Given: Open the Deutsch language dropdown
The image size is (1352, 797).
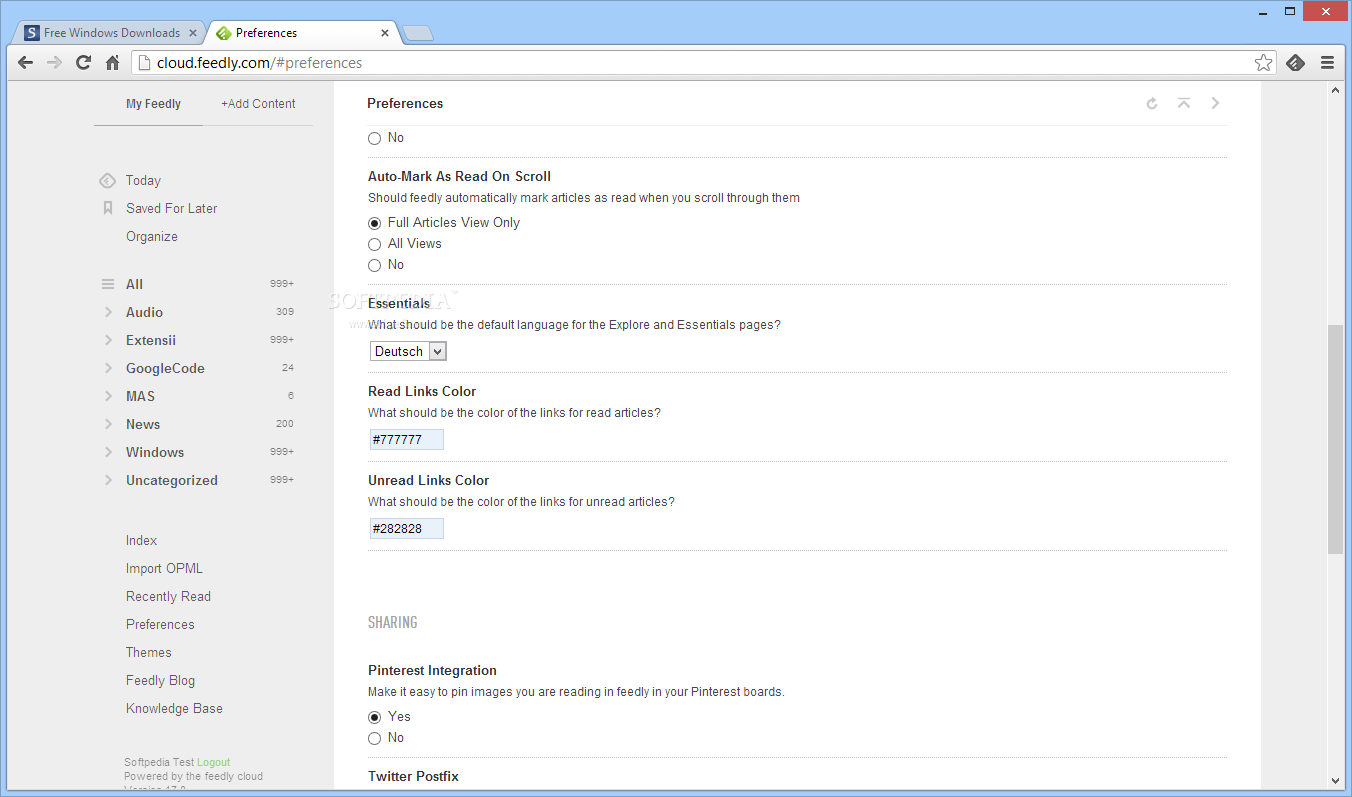Looking at the screenshot, I should click(x=408, y=351).
